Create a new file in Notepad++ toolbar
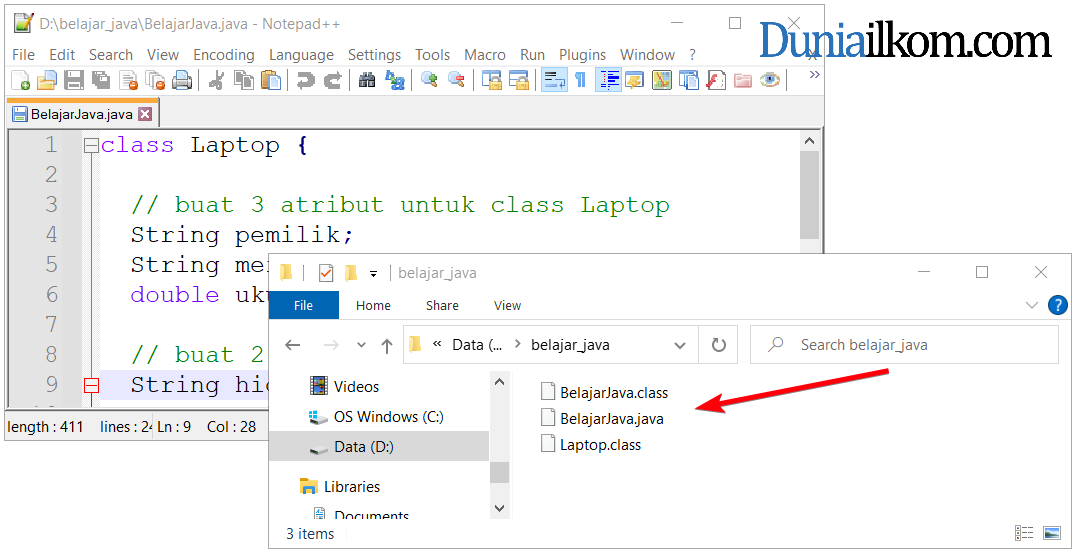The width and height of the screenshot is (1079, 557). click(21, 81)
